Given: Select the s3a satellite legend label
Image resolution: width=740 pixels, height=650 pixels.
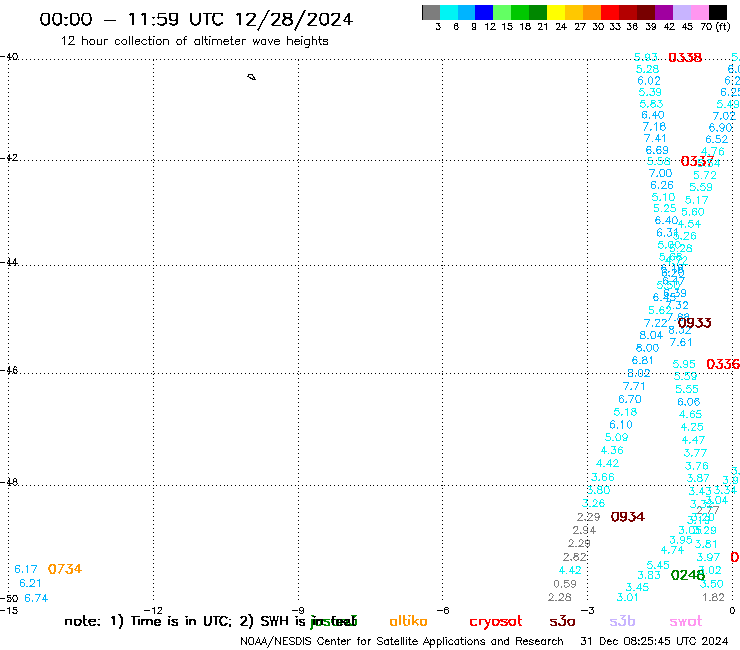Looking at the screenshot, I should 562,622.
